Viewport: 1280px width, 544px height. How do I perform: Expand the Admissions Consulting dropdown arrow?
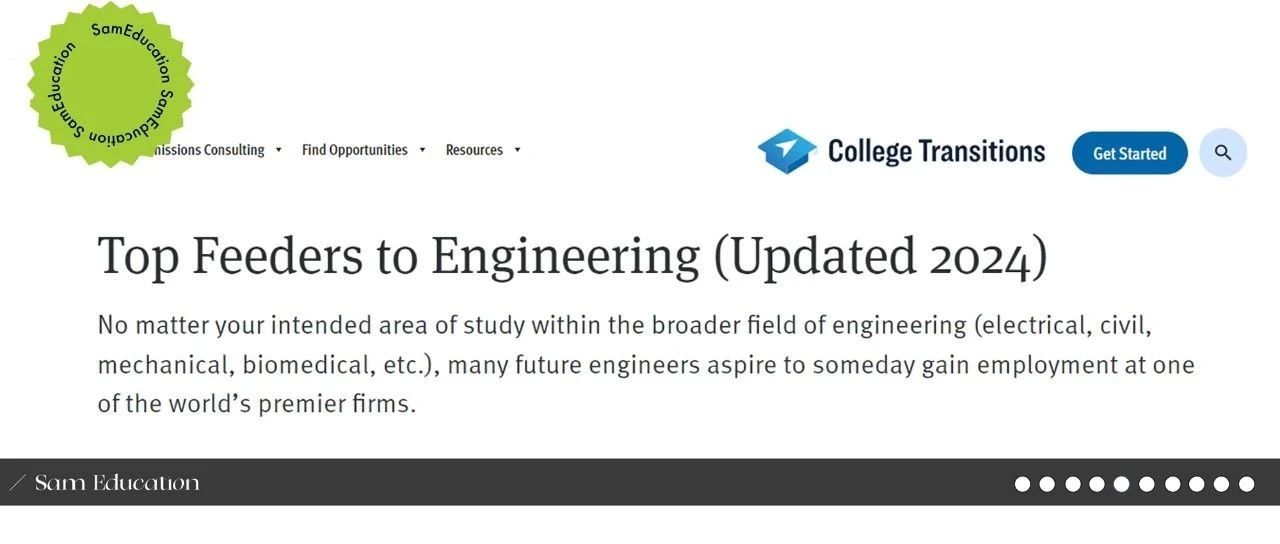278,150
